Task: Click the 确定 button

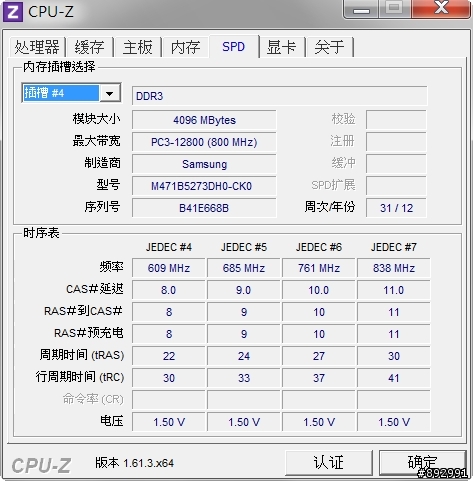Action: [422, 462]
